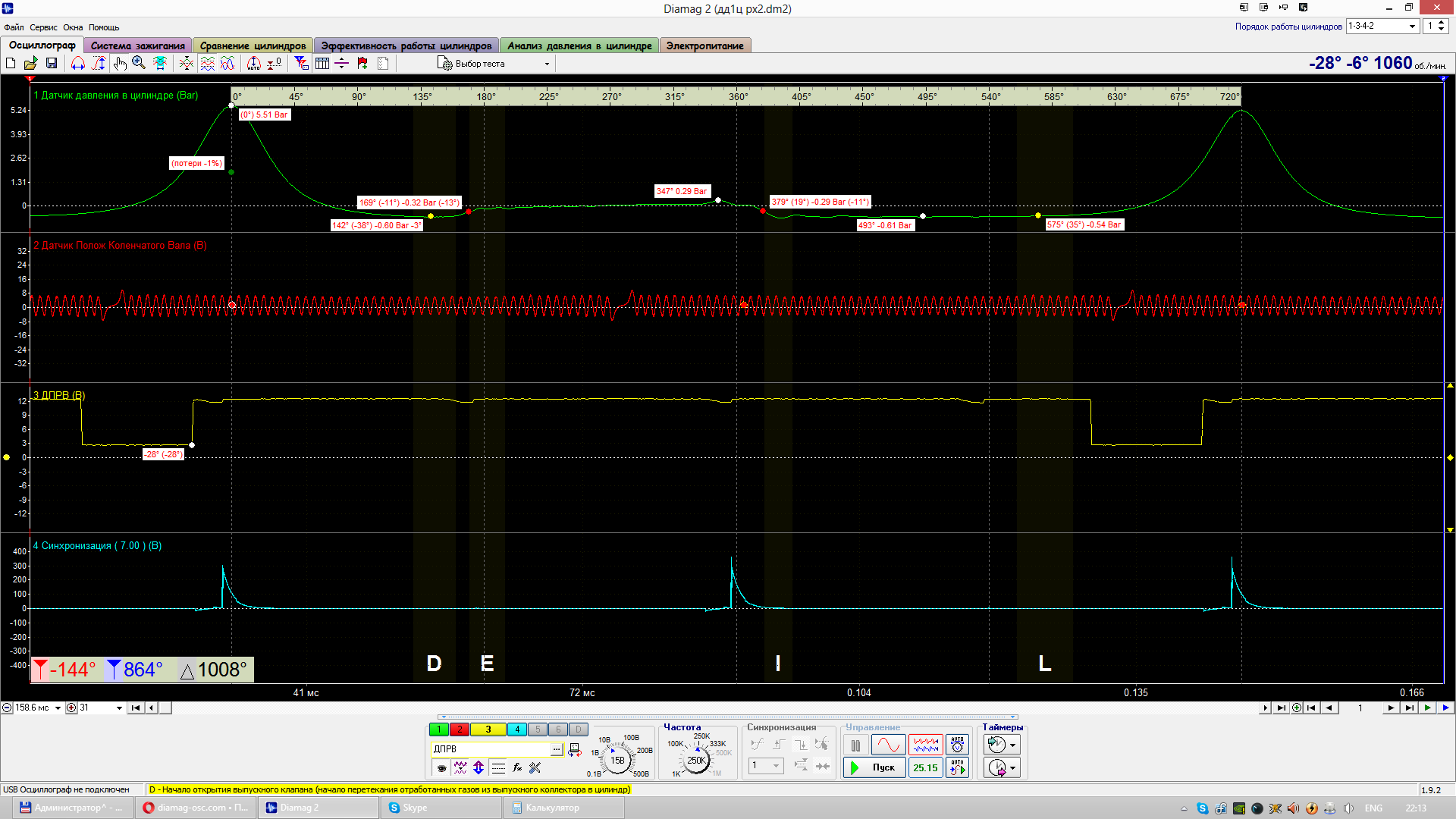Open the Файл menu
Image resolution: width=1456 pixels, height=819 pixels.
(14, 27)
